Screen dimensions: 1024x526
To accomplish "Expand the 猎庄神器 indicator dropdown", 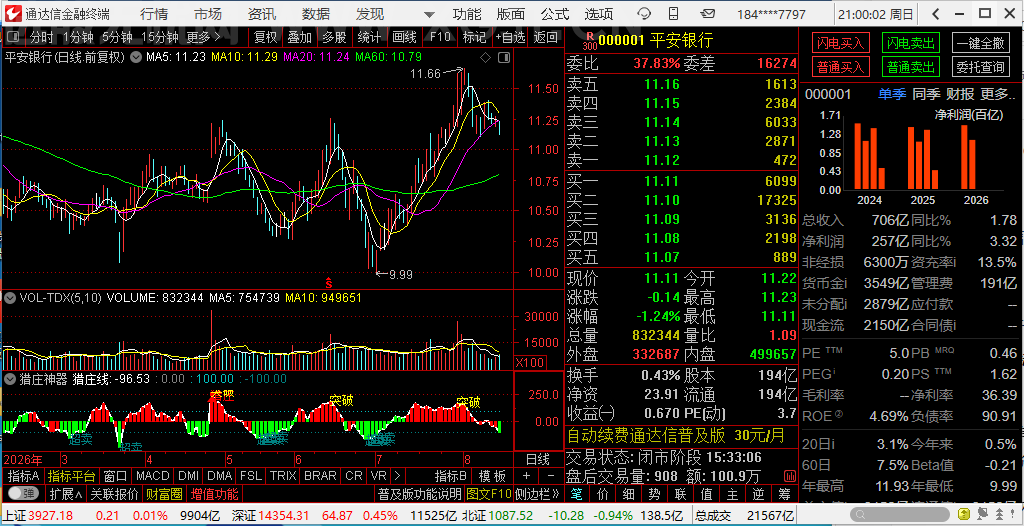I will pyautogui.click(x=10, y=378).
